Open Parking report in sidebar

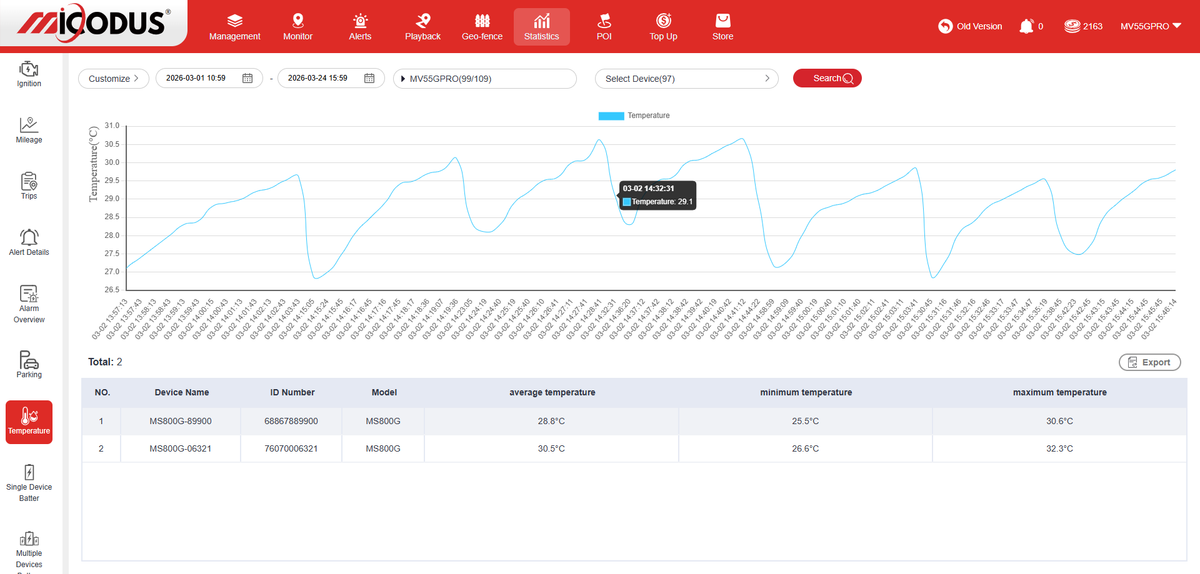pos(29,365)
